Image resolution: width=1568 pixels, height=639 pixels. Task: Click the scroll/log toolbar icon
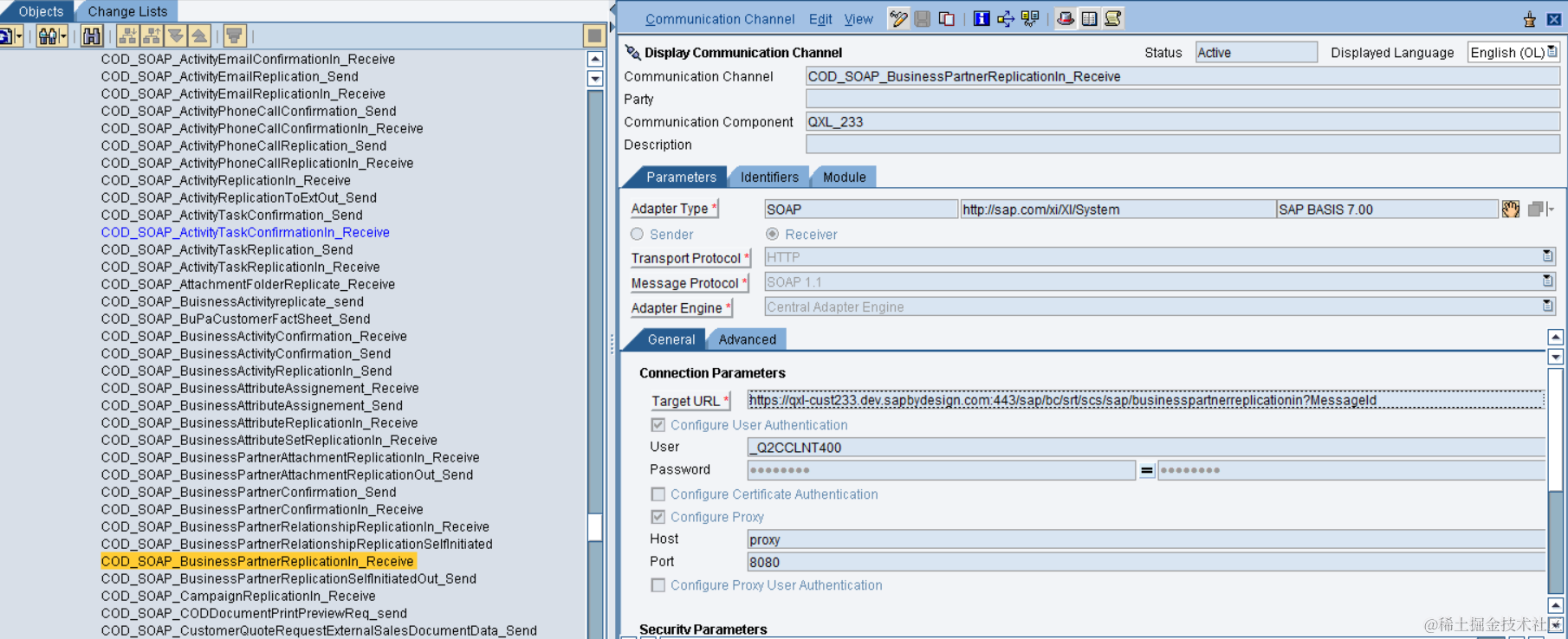coord(1113,18)
